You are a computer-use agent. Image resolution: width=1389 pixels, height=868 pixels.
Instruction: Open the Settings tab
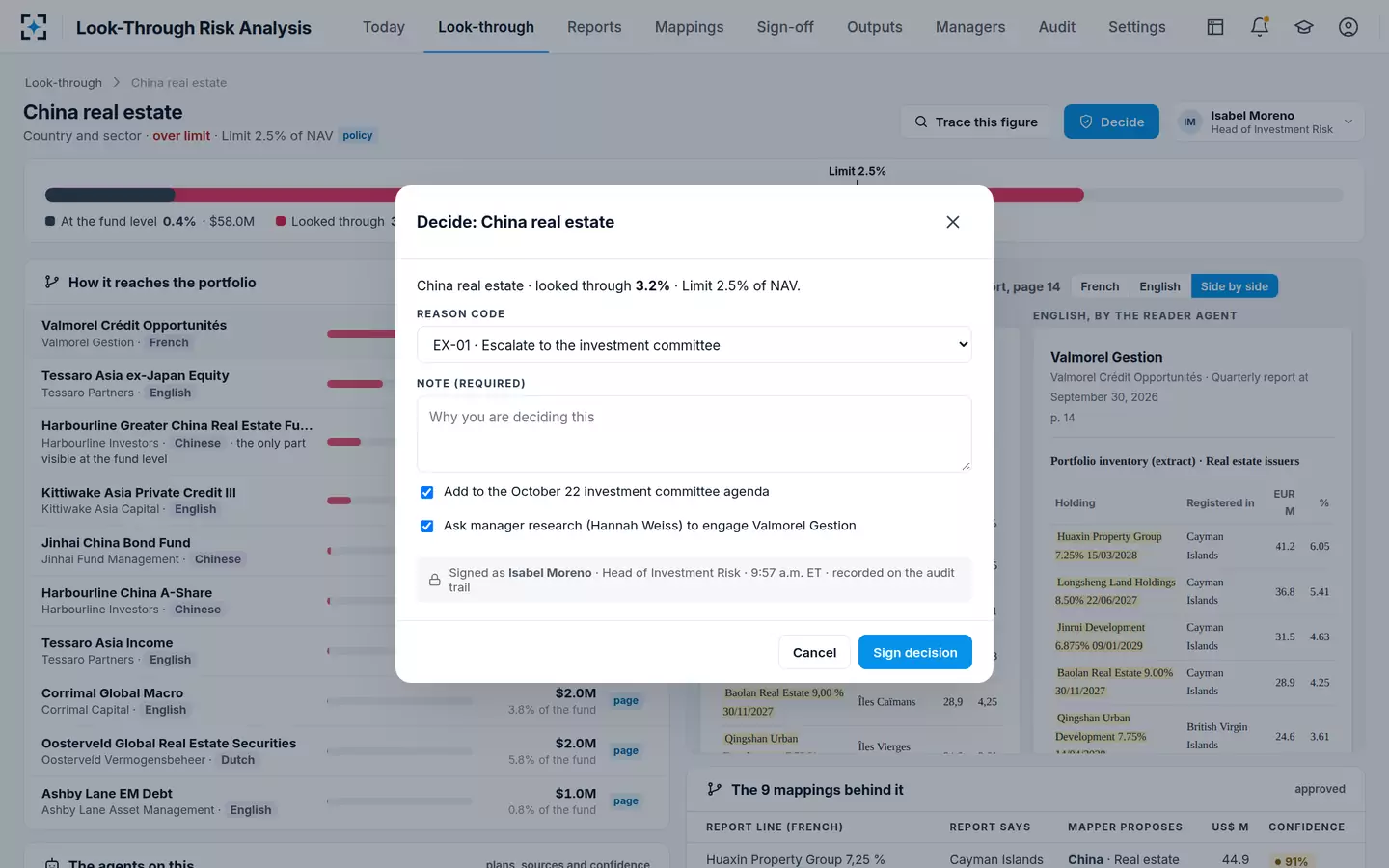point(1137,27)
